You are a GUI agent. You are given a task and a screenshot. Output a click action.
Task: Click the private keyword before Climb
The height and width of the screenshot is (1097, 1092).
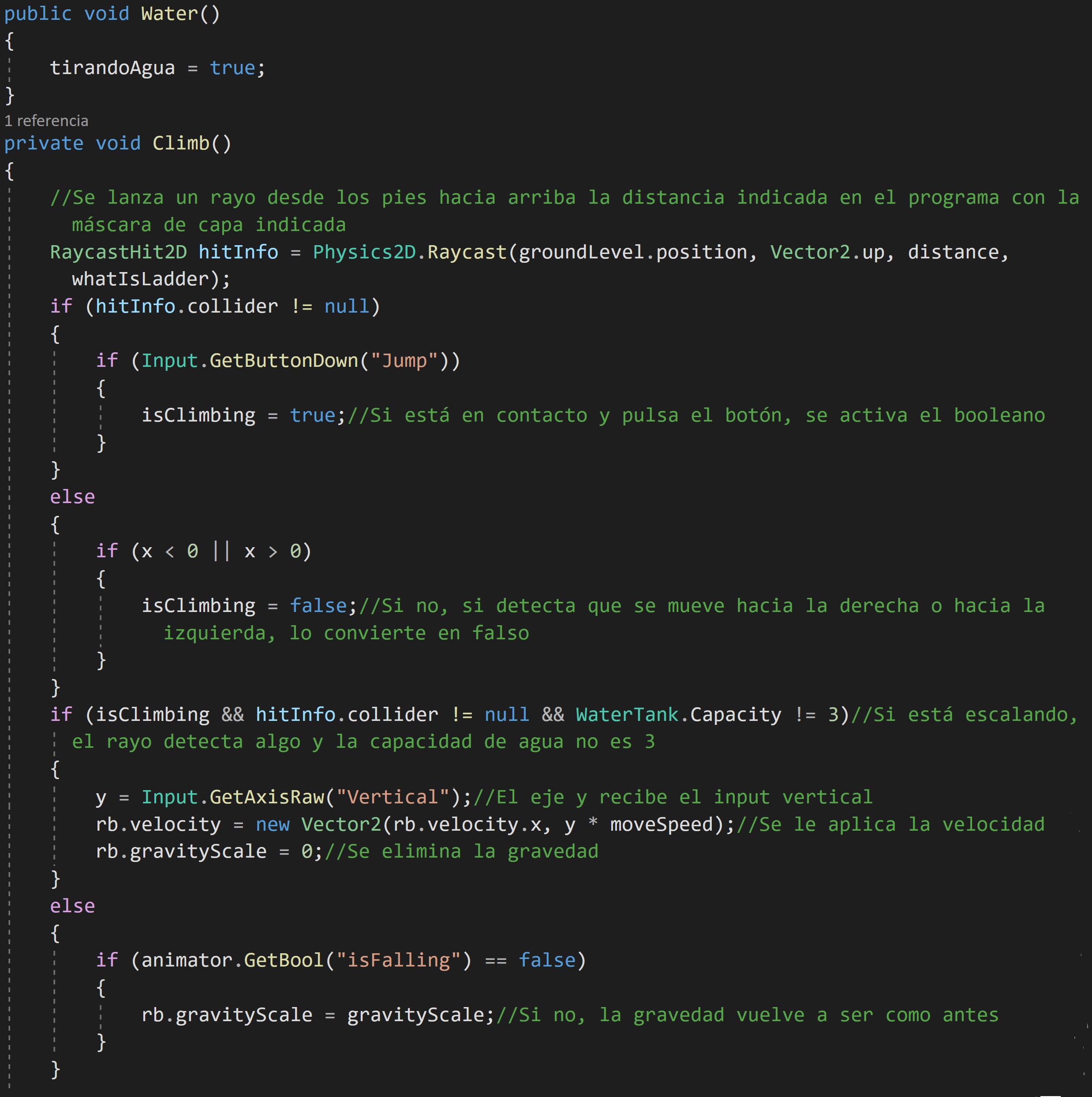[44, 143]
